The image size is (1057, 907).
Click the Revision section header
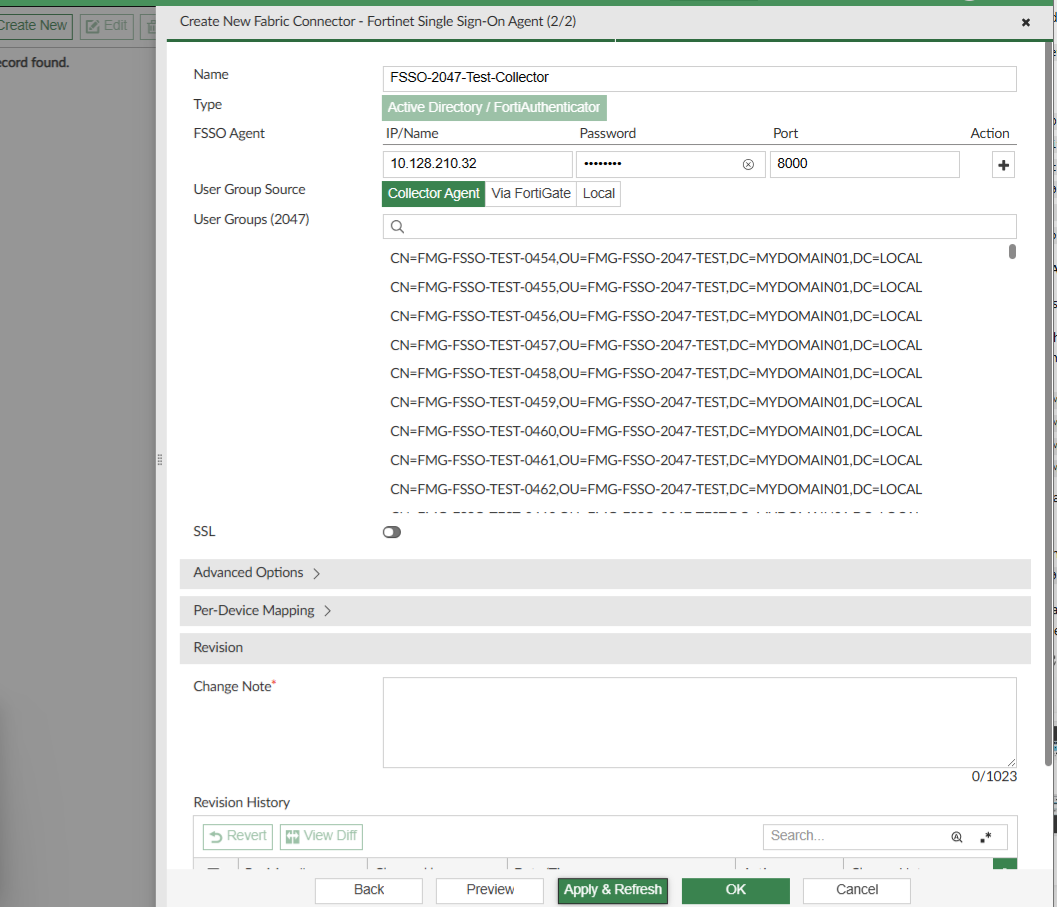(605, 648)
